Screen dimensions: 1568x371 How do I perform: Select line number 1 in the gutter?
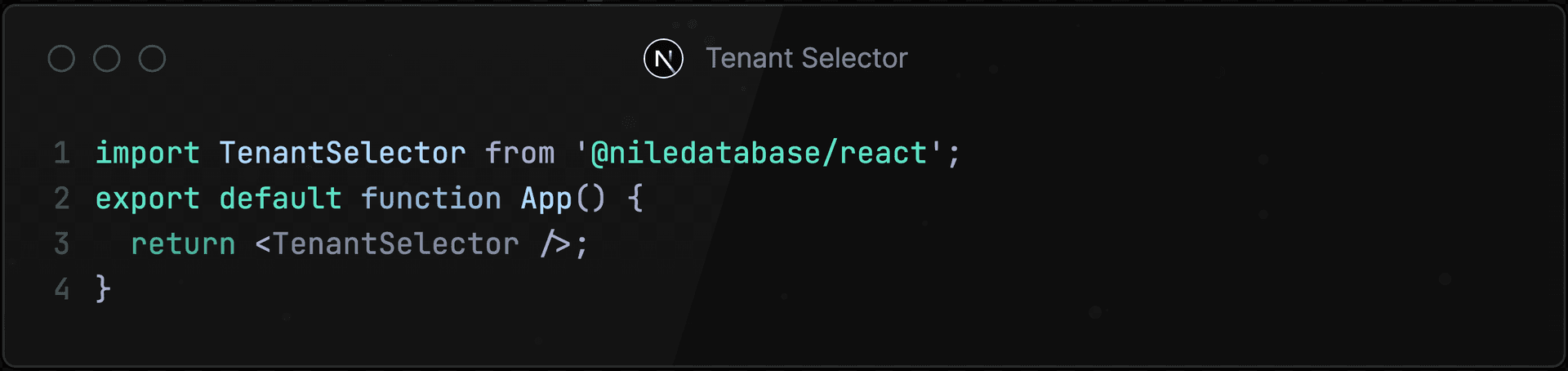[62, 154]
